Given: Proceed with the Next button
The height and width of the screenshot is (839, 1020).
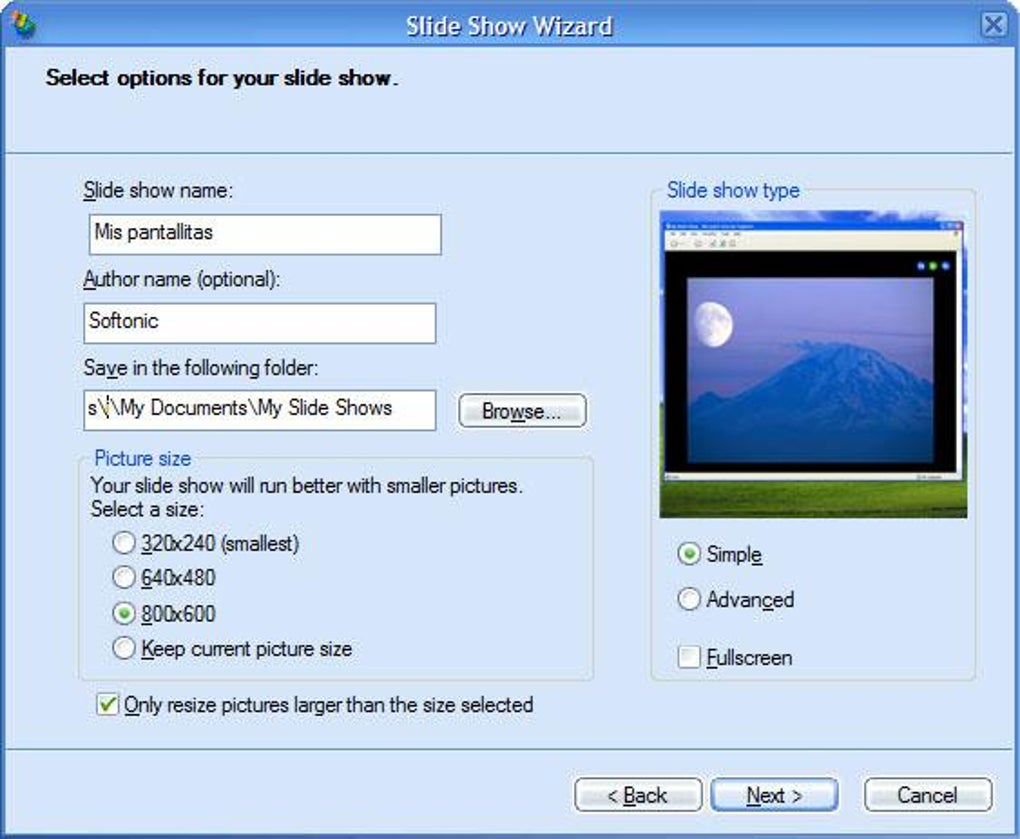Looking at the screenshot, I should 774,795.
